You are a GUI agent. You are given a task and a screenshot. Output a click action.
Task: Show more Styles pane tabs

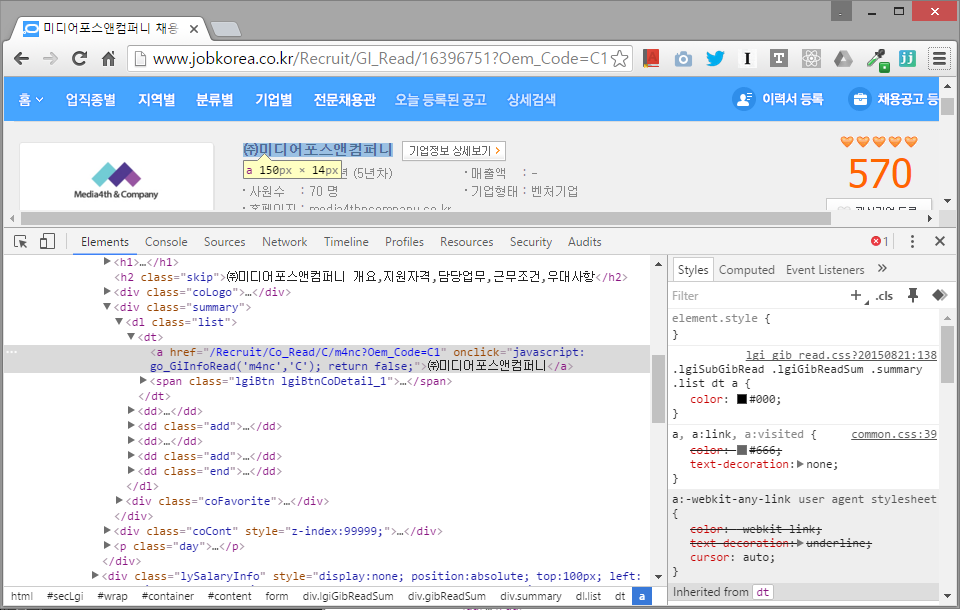point(882,268)
